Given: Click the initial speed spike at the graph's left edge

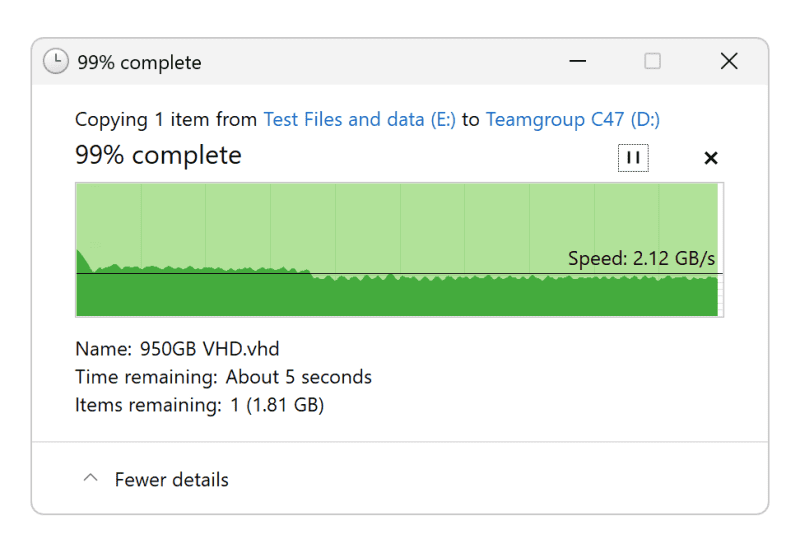Looking at the screenshot, I should (83, 260).
